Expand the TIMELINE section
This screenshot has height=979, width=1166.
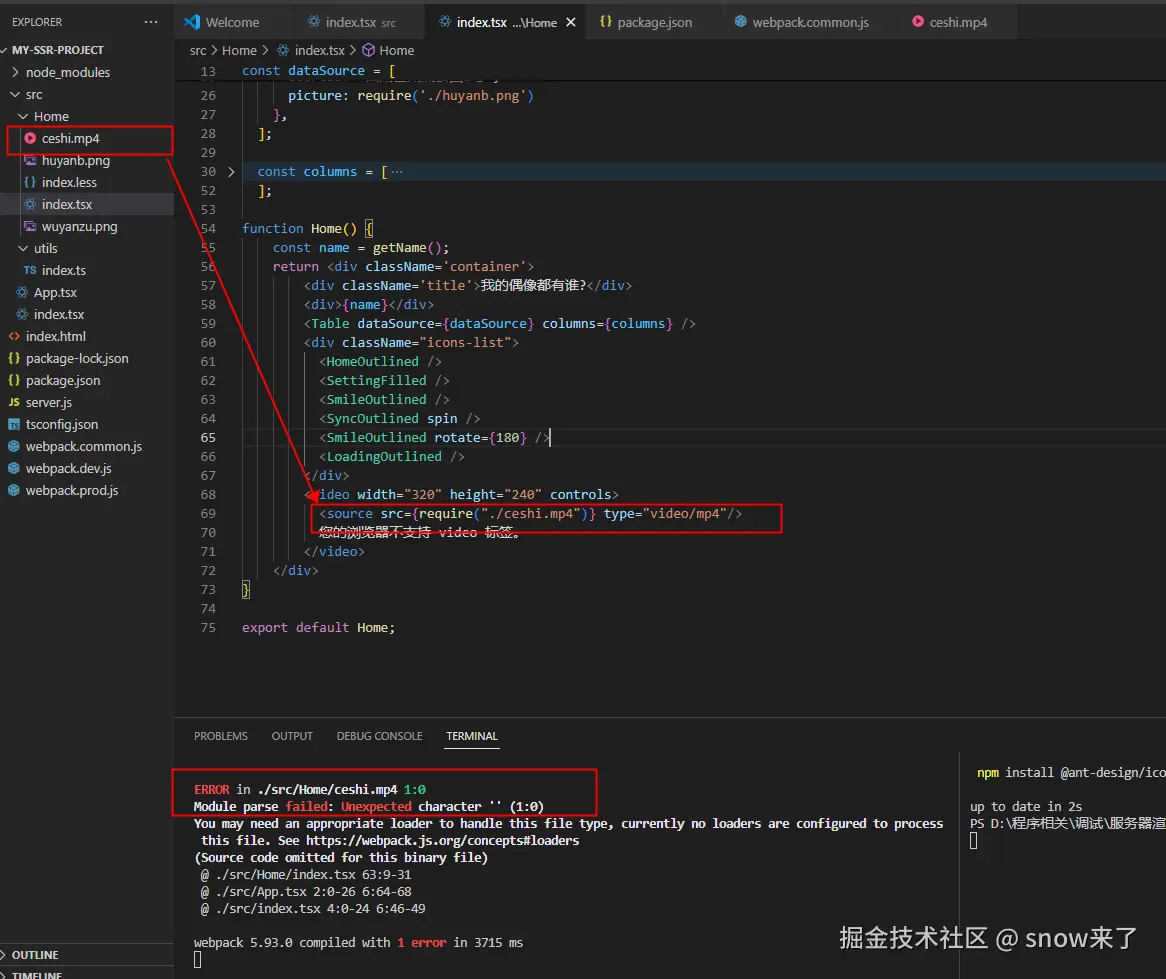(5, 975)
